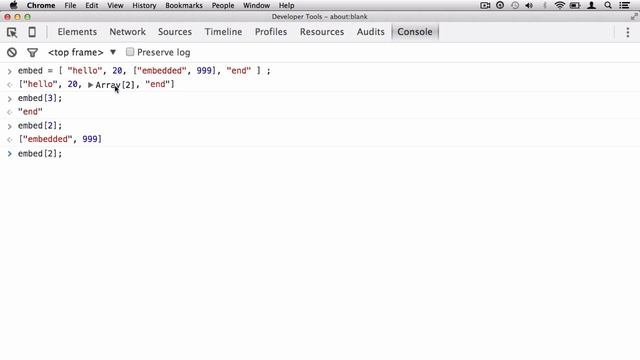Open the Apple menu
This screenshot has width=640, height=360.
click(13, 5)
